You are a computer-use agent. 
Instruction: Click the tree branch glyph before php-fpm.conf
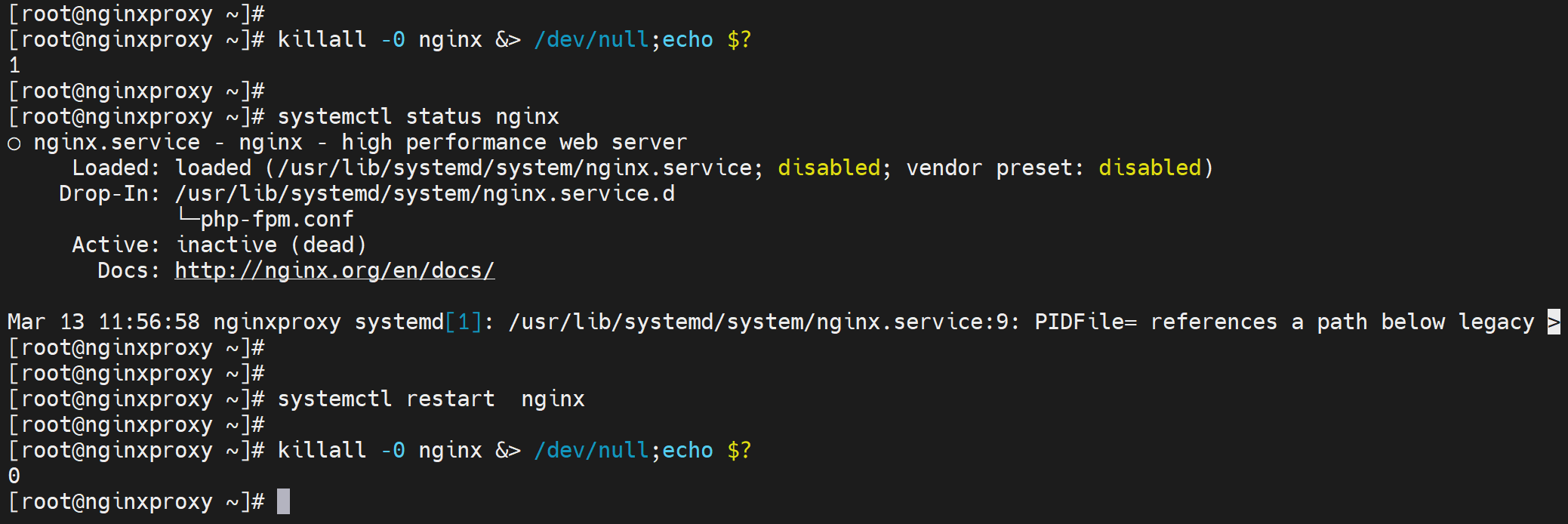click(x=187, y=217)
